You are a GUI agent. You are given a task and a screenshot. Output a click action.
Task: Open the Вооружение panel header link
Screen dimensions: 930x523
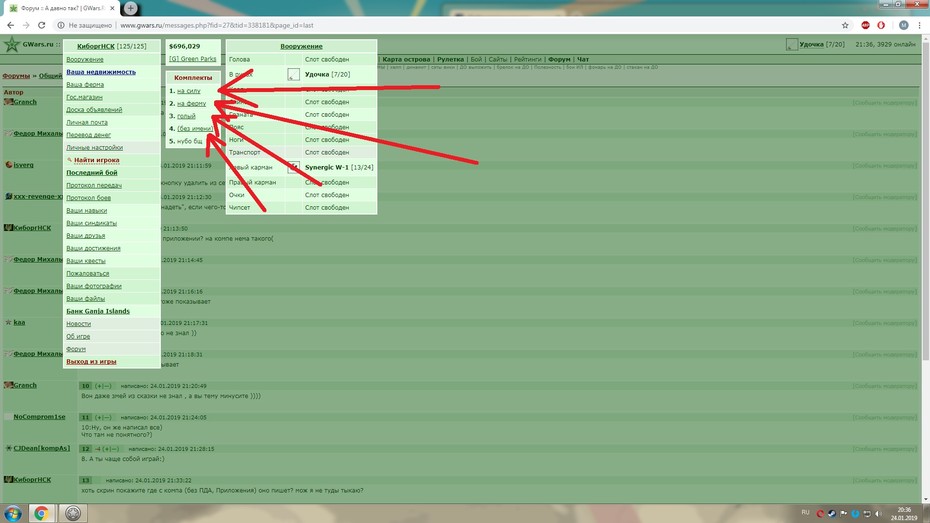tap(301, 46)
